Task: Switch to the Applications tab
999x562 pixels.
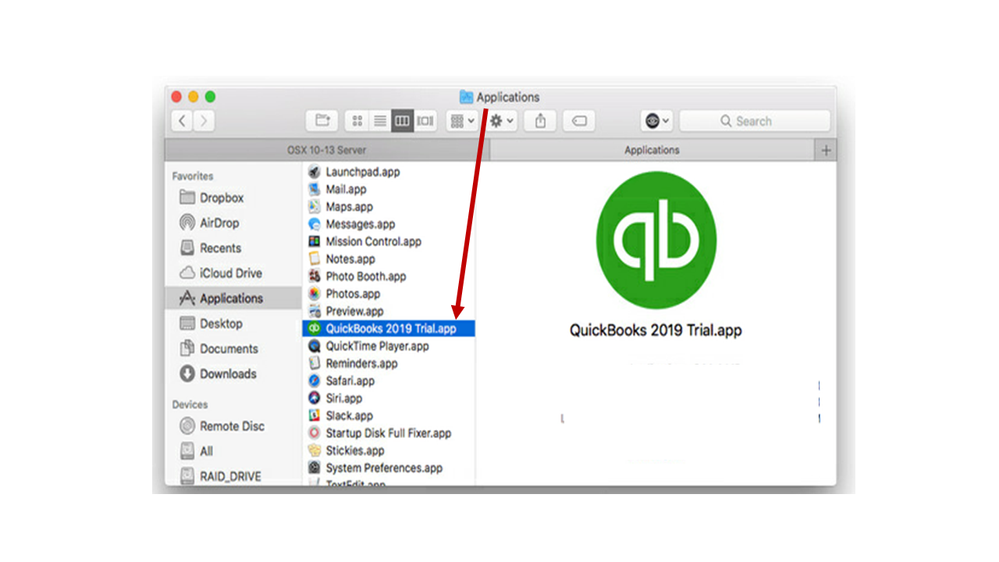Action: (x=652, y=150)
